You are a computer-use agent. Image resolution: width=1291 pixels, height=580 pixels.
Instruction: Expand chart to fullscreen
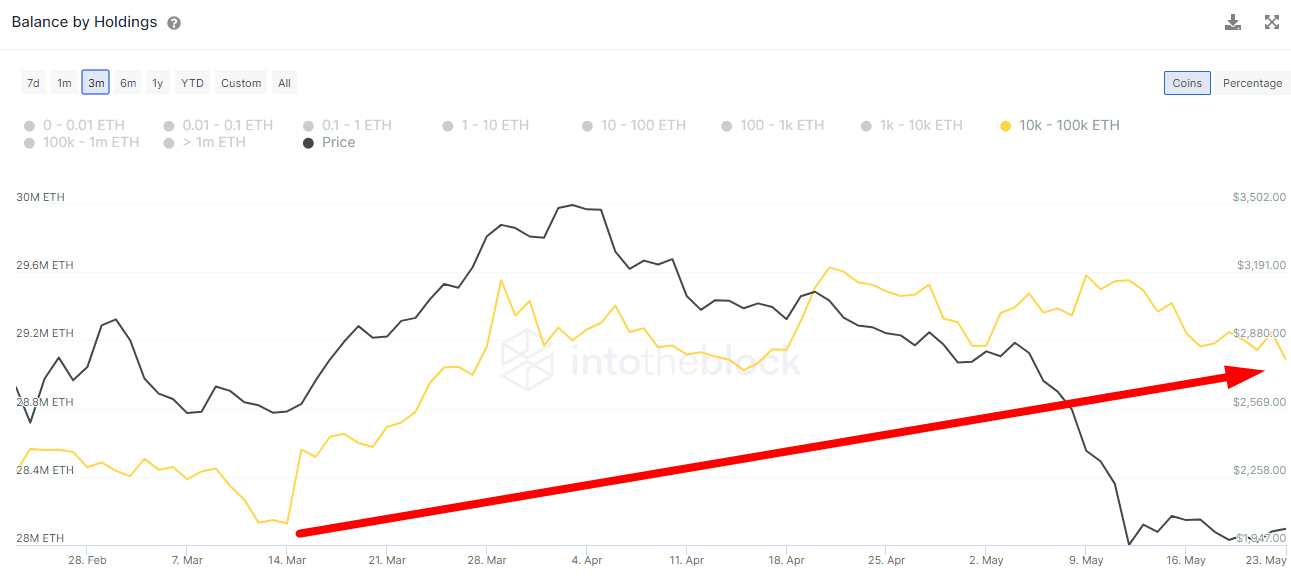pyautogui.click(x=1272, y=22)
